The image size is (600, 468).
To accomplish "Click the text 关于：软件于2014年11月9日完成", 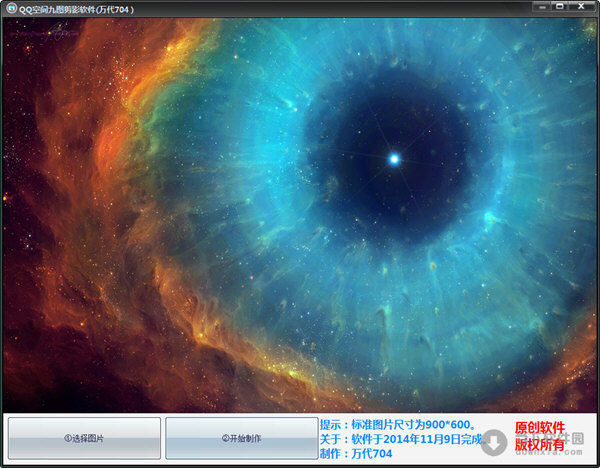I will point(401,439).
